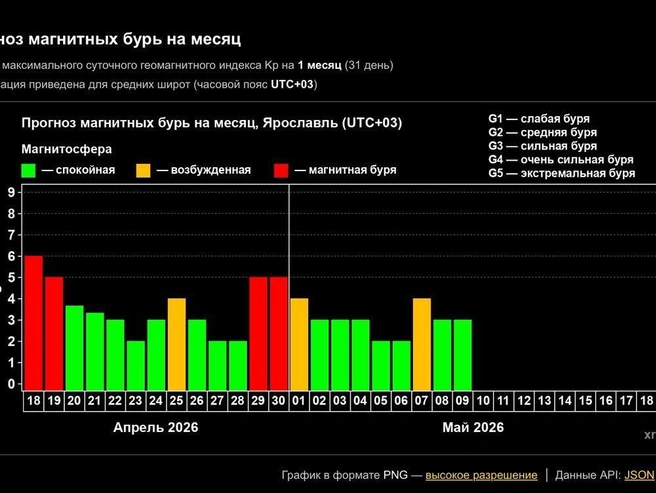Click the G4 — очень сильная буря line

point(561,159)
